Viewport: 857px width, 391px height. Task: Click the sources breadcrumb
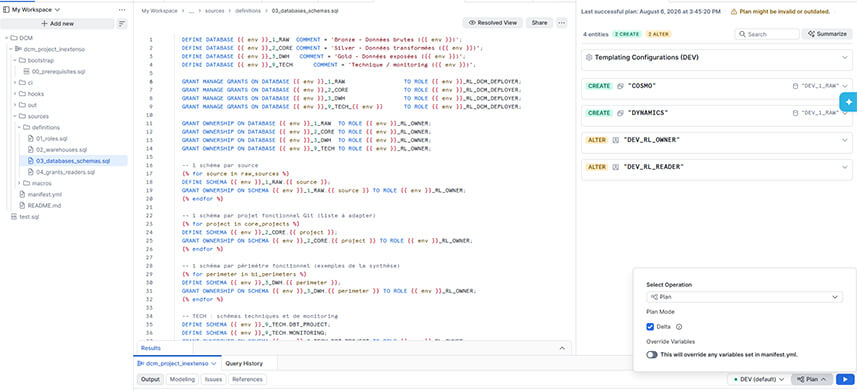coord(215,10)
